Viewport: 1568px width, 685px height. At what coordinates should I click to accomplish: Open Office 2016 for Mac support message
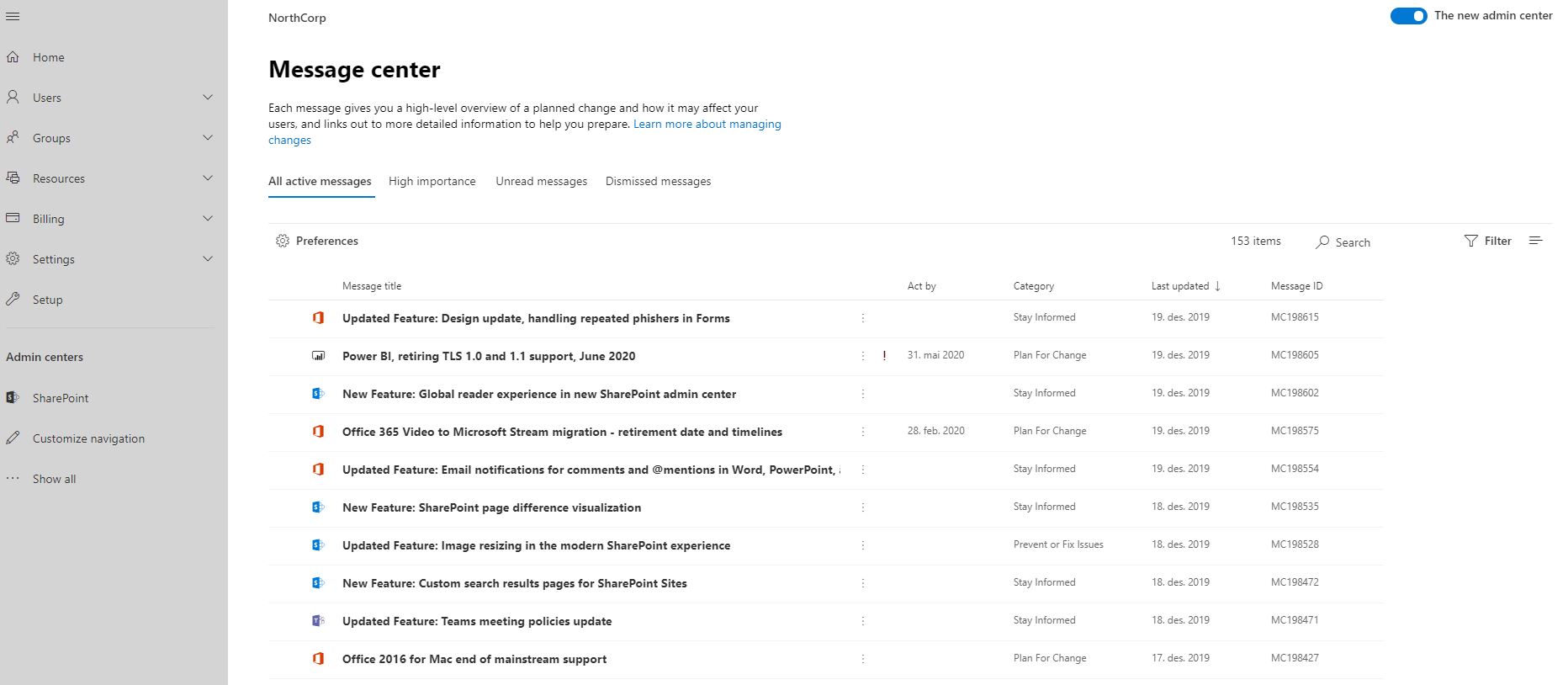tap(474, 659)
